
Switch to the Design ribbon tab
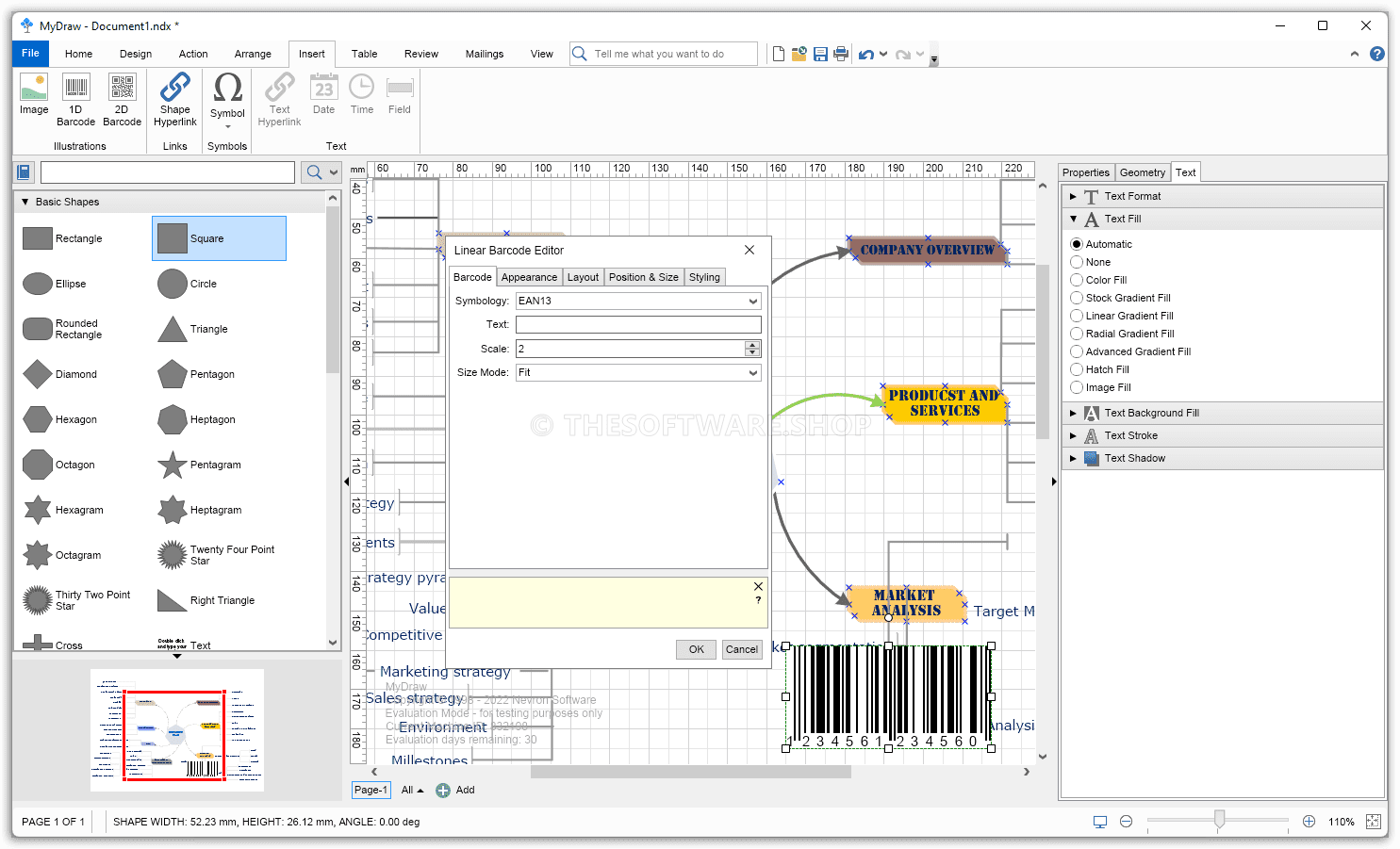[136, 54]
